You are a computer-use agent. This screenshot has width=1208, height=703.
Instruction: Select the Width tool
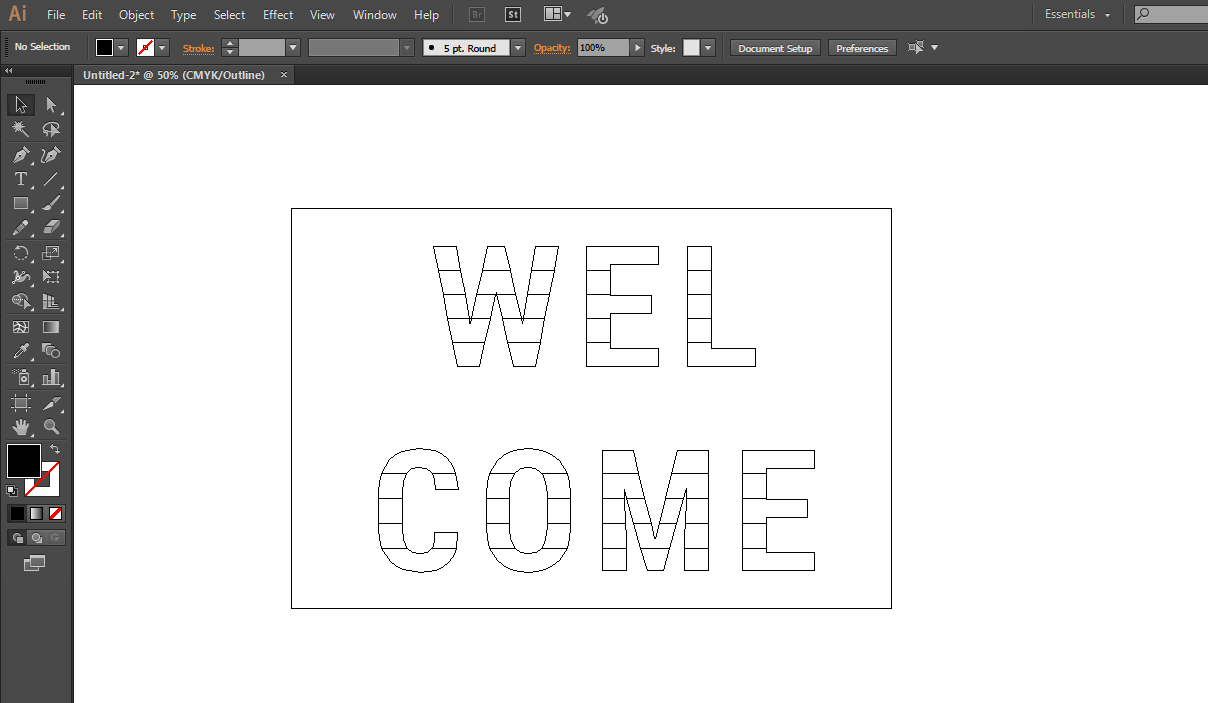21,277
